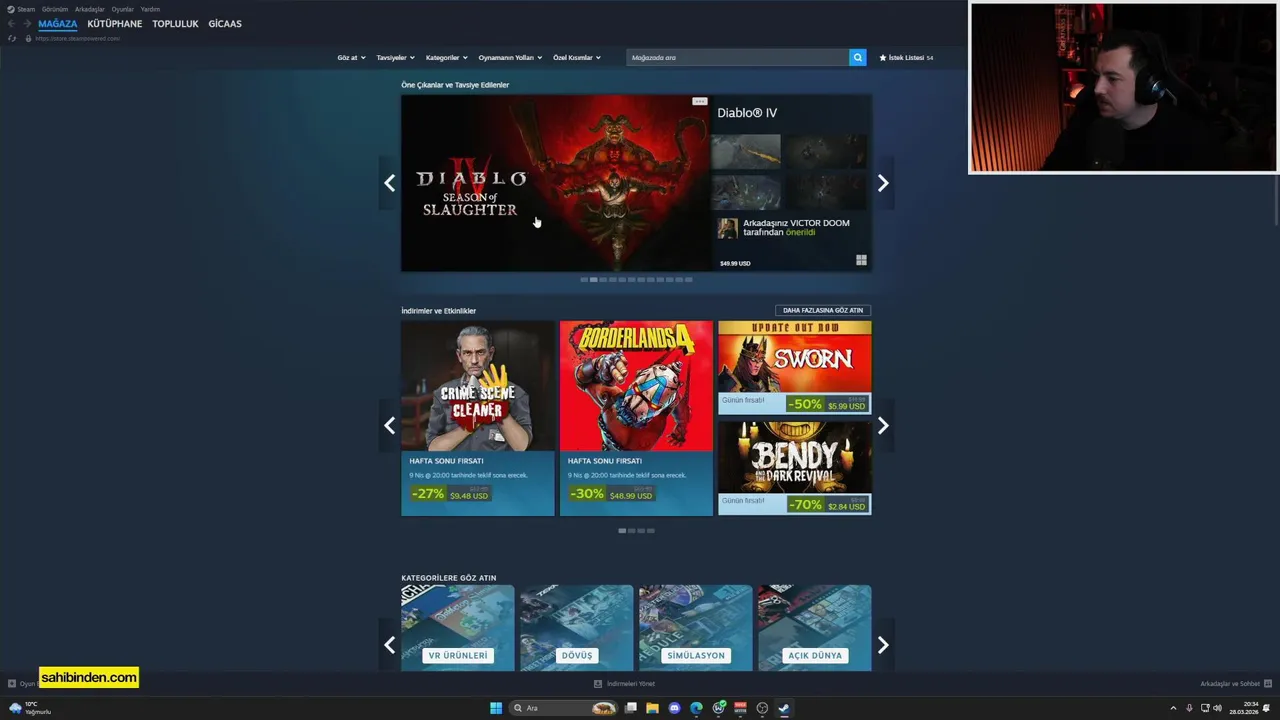Open the VR ÜRÜNLERİ category
Viewport: 1280px width, 720px height.
coord(458,628)
